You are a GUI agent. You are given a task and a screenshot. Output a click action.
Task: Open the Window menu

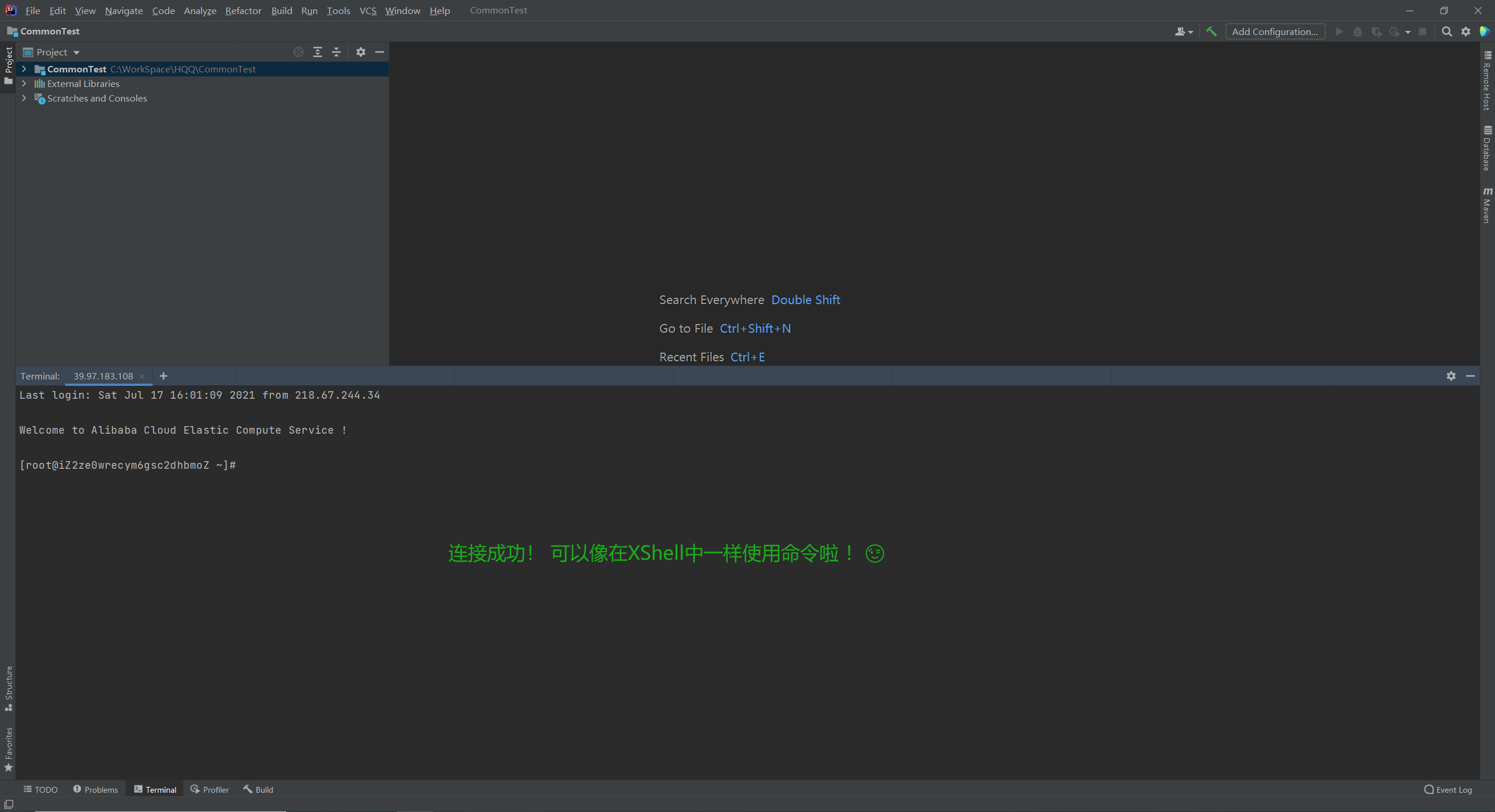pyautogui.click(x=402, y=11)
